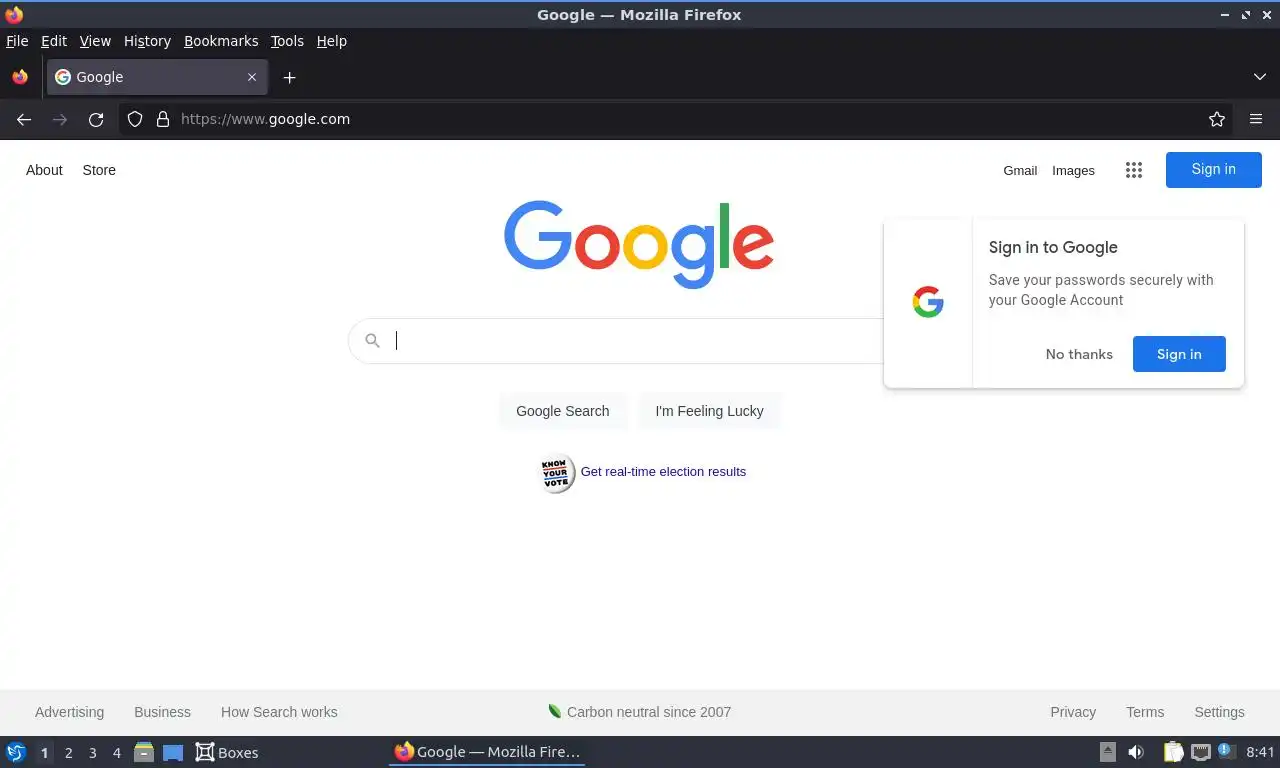Click the blue Sign in header button

(1213, 170)
